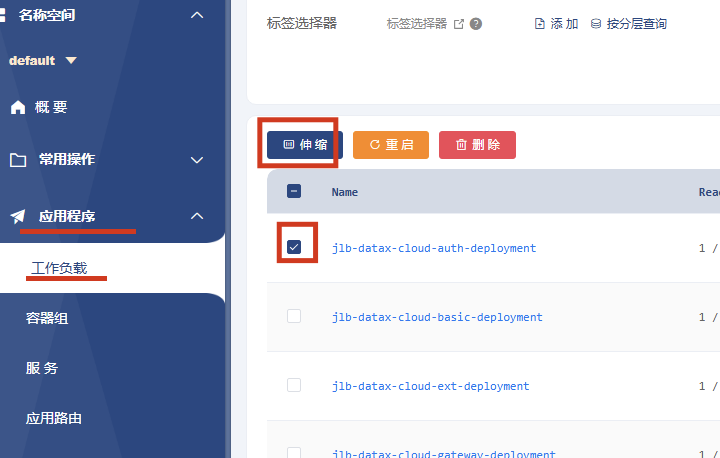This screenshot has width=720, height=458.
Task: Collapse the 应用程序 section chevron
Action: tap(197, 216)
